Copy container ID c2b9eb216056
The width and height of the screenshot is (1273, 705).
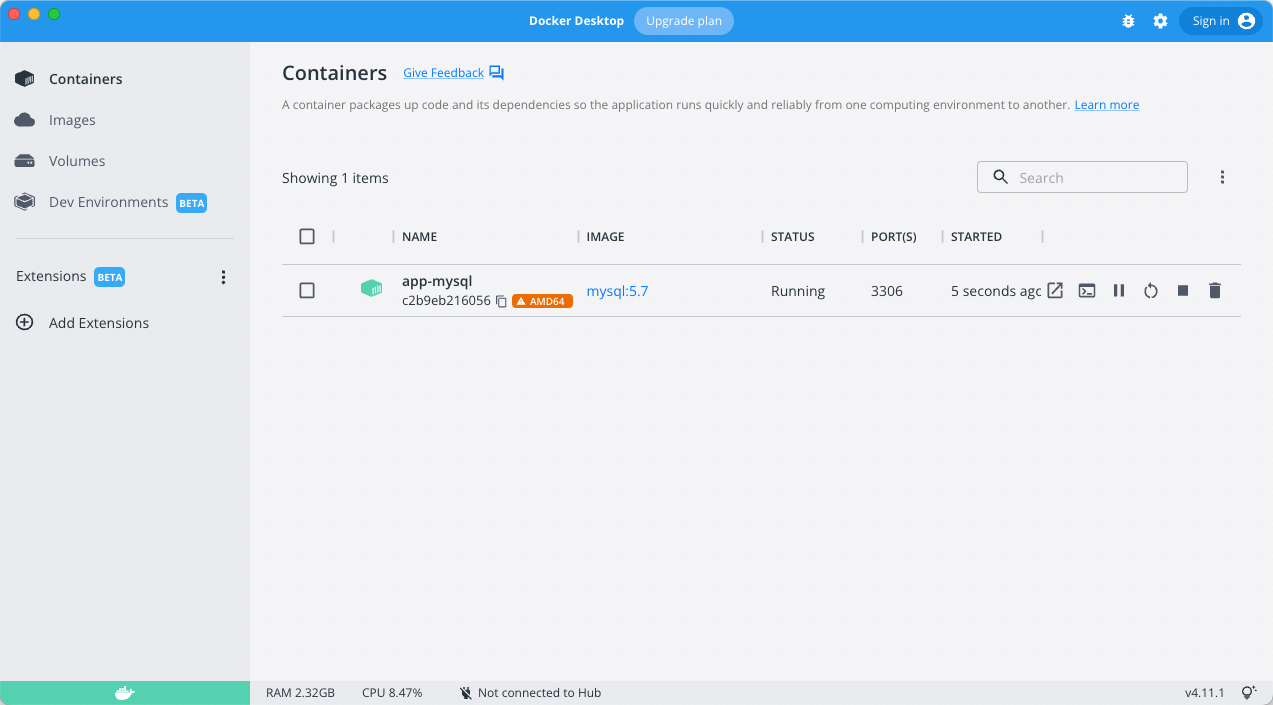pos(501,301)
